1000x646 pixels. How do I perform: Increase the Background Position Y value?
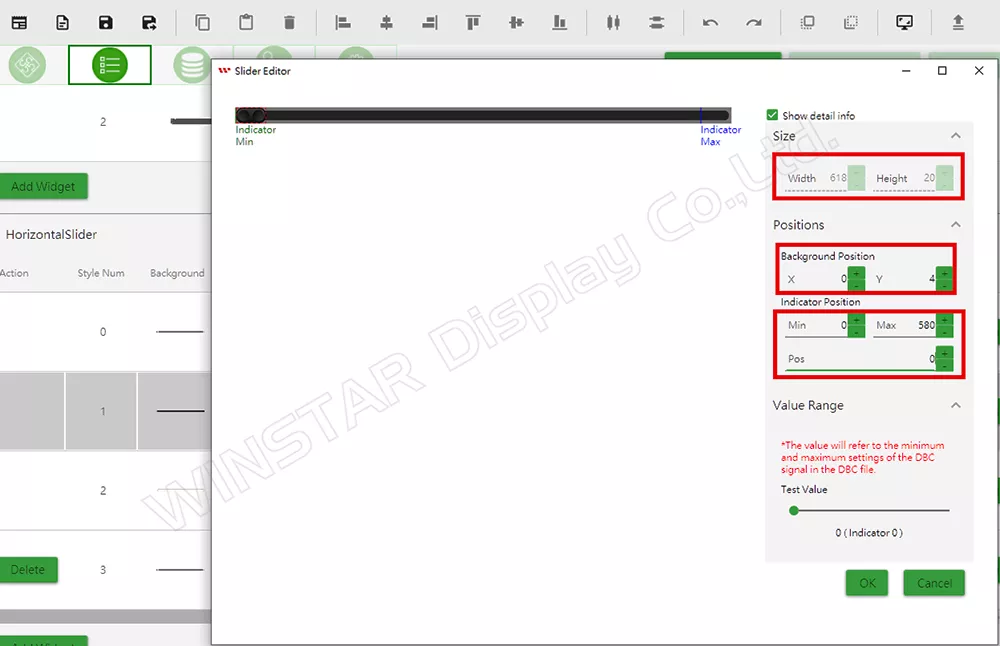[x=944, y=273]
